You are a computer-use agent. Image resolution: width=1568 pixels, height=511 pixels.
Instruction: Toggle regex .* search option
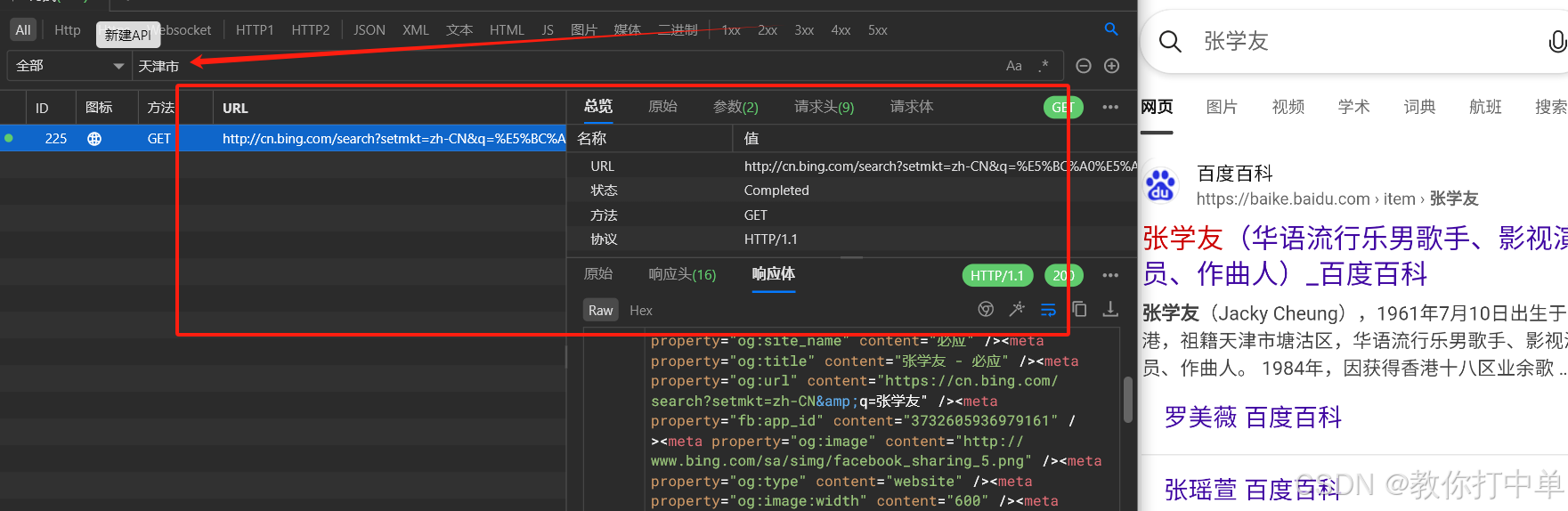coord(1044,66)
